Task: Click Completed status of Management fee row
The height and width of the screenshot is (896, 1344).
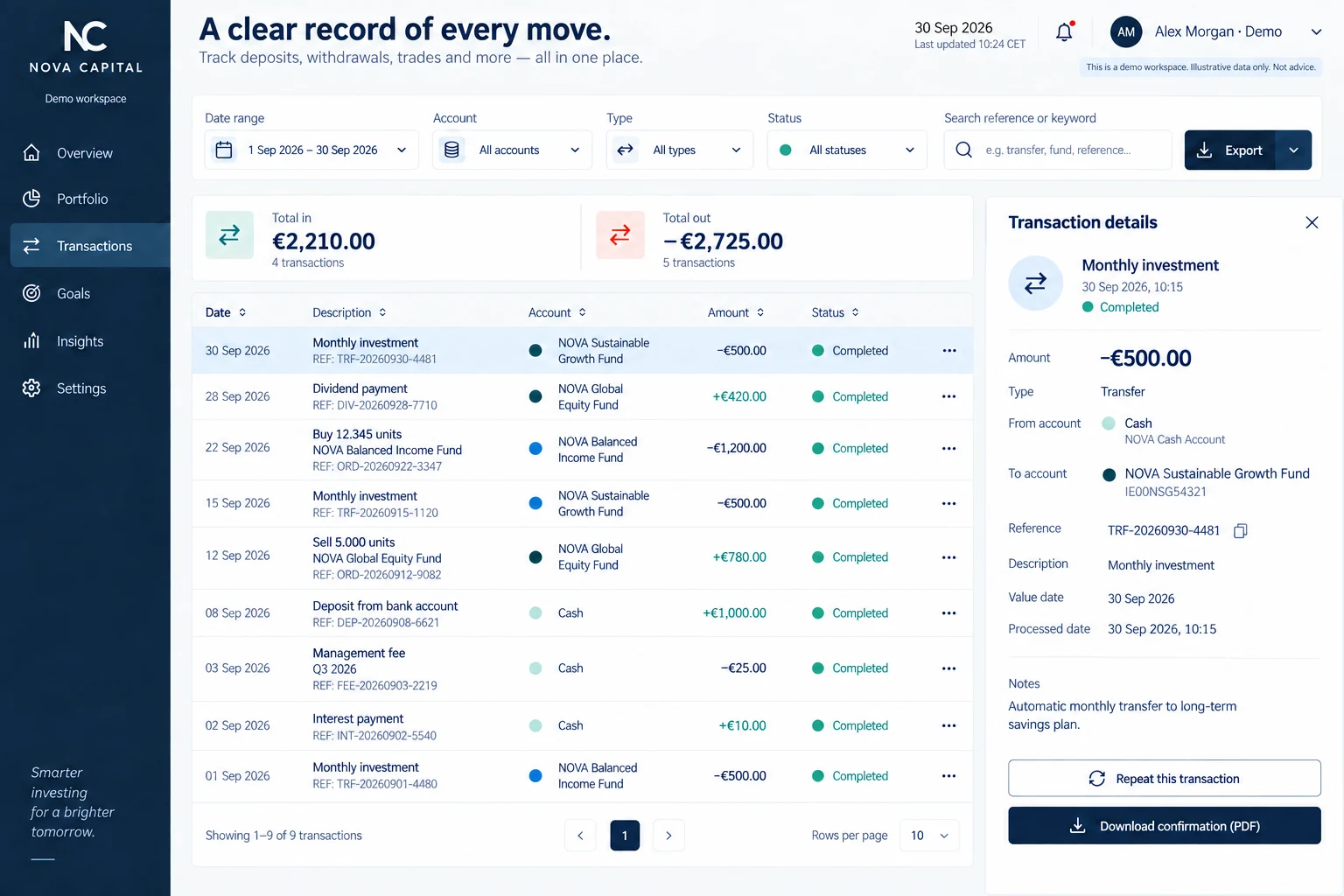Action: pyautogui.click(x=850, y=668)
